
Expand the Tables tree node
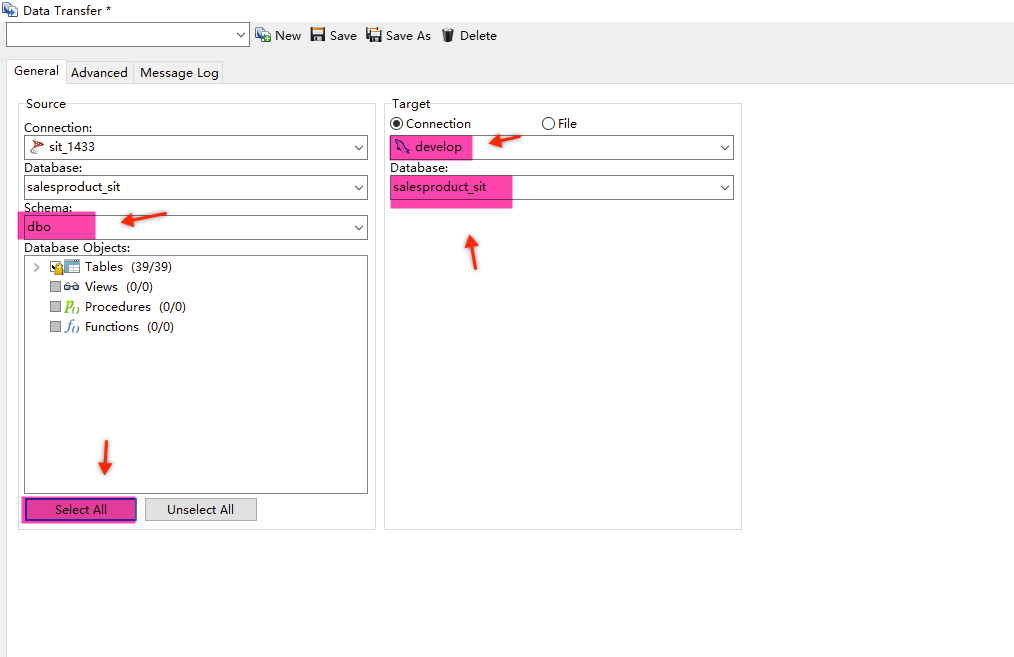click(x=37, y=267)
